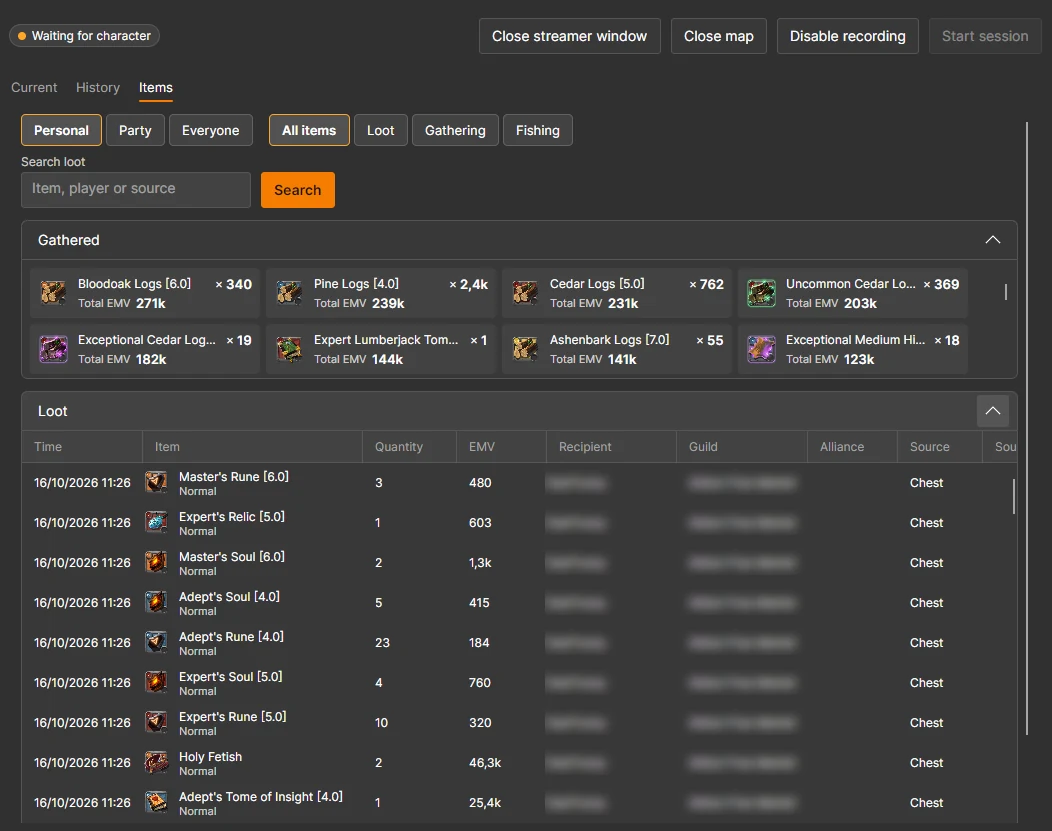Click the Exceptional Cedar Logs item icon
This screenshot has height=831, width=1052.
(53, 349)
